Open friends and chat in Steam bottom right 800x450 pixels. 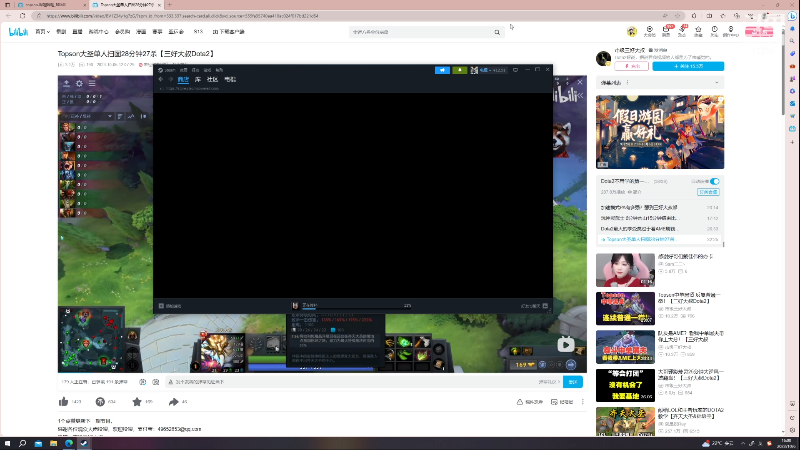click(534, 306)
